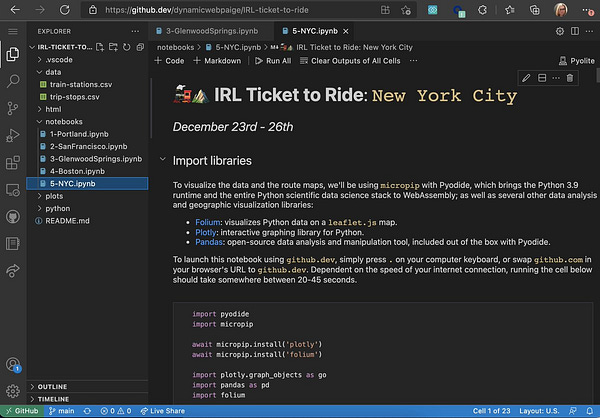Collapse the Import libraries section chevron
The width and height of the screenshot is (600, 418).
(163, 159)
